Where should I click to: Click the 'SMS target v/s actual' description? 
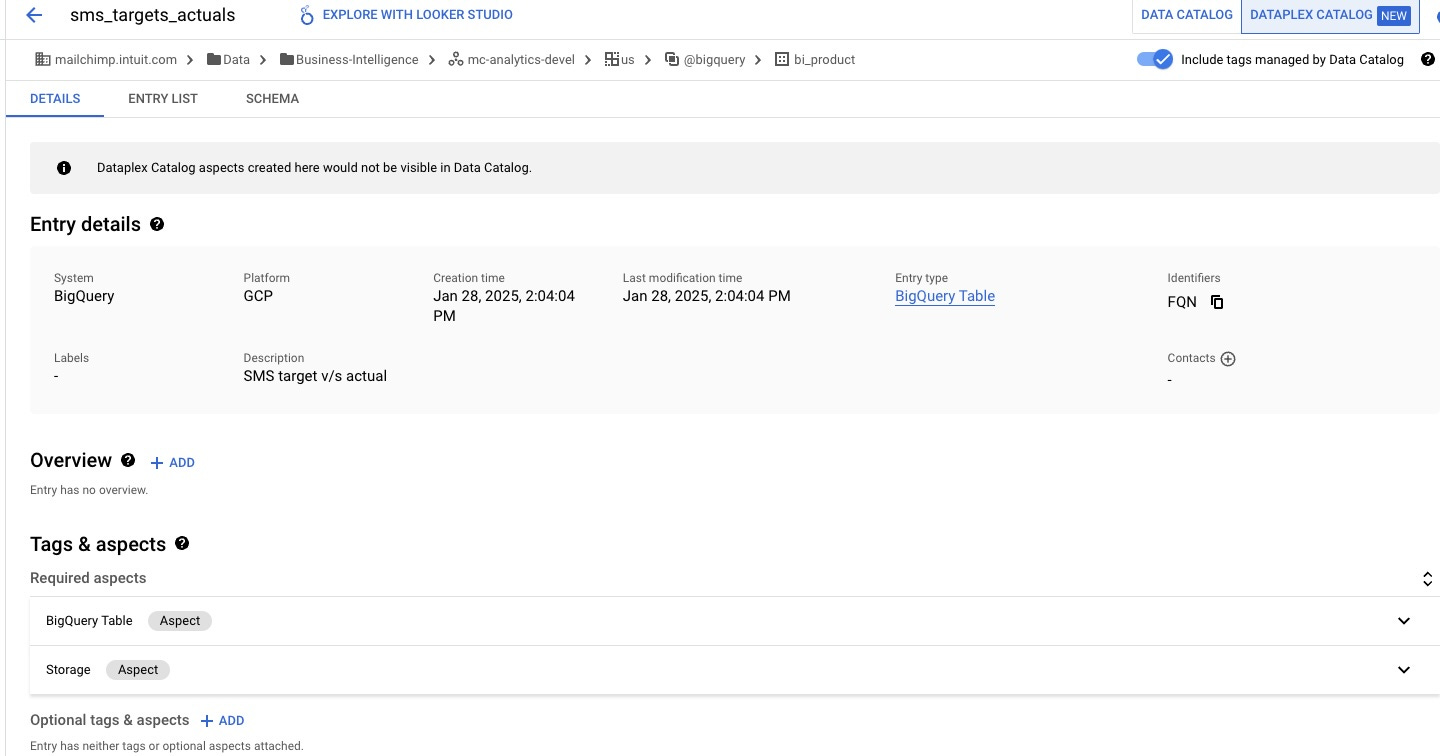315,376
